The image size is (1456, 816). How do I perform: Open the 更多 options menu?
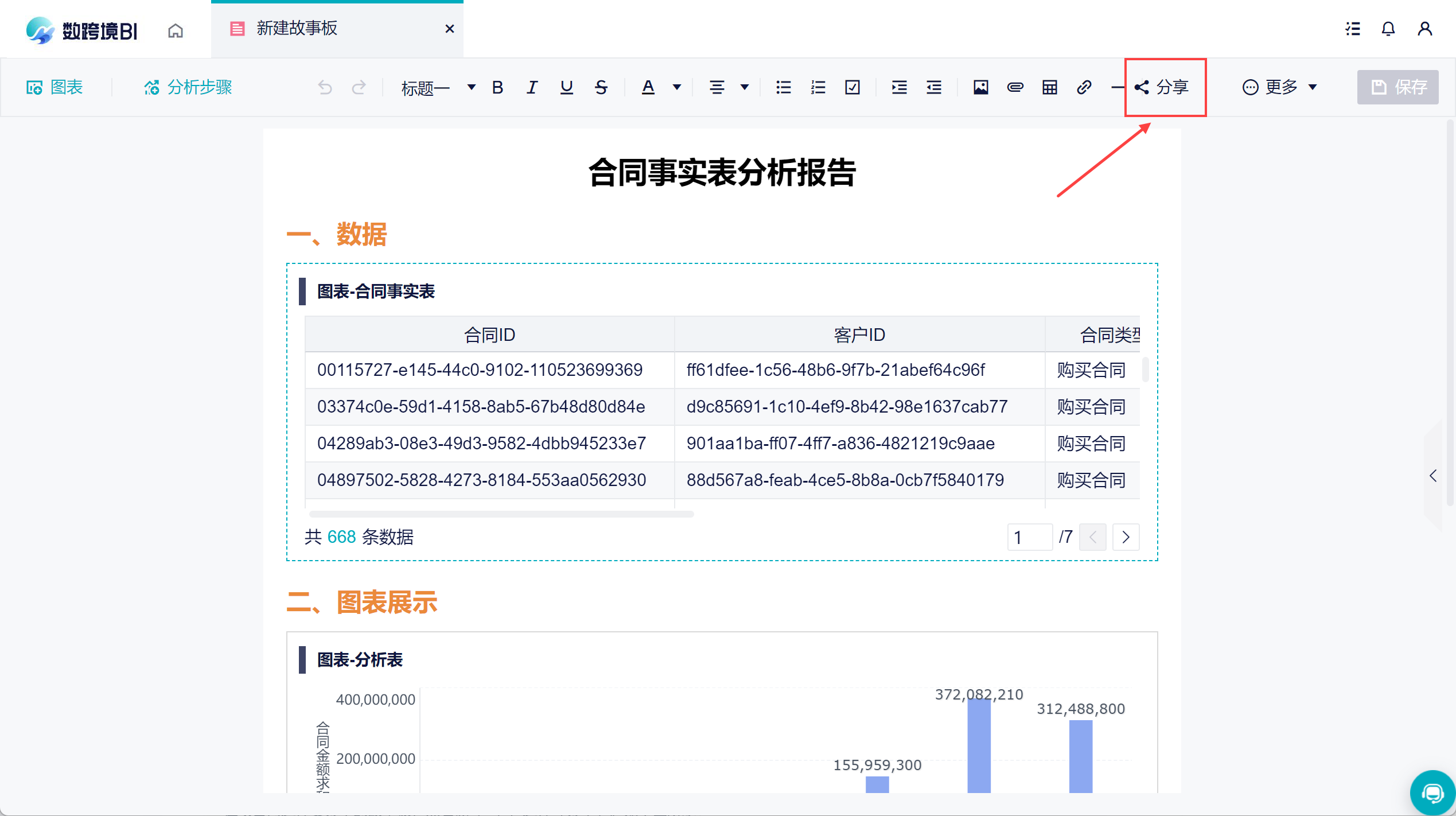pyautogui.click(x=1279, y=87)
